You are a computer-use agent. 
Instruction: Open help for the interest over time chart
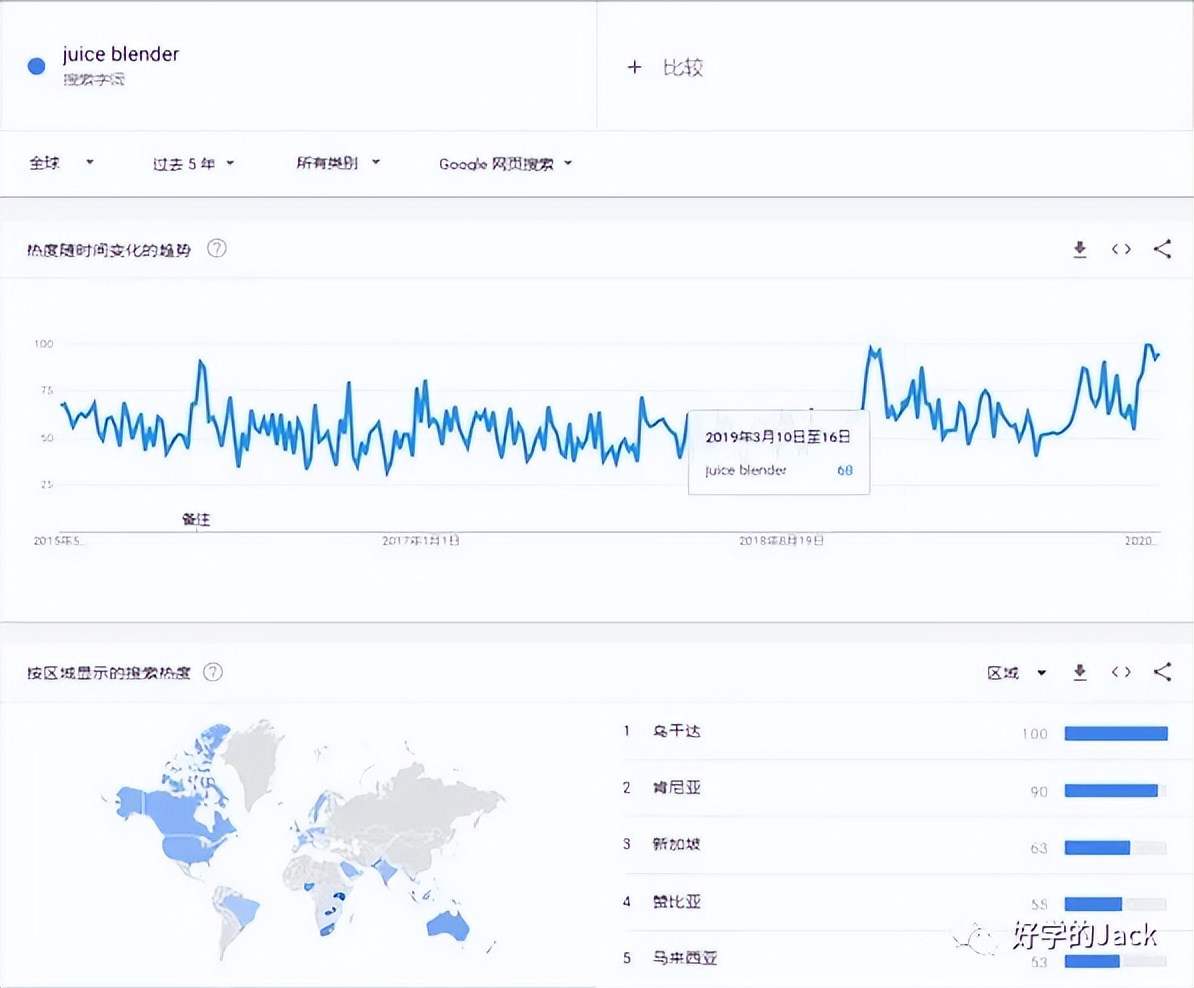coord(216,249)
